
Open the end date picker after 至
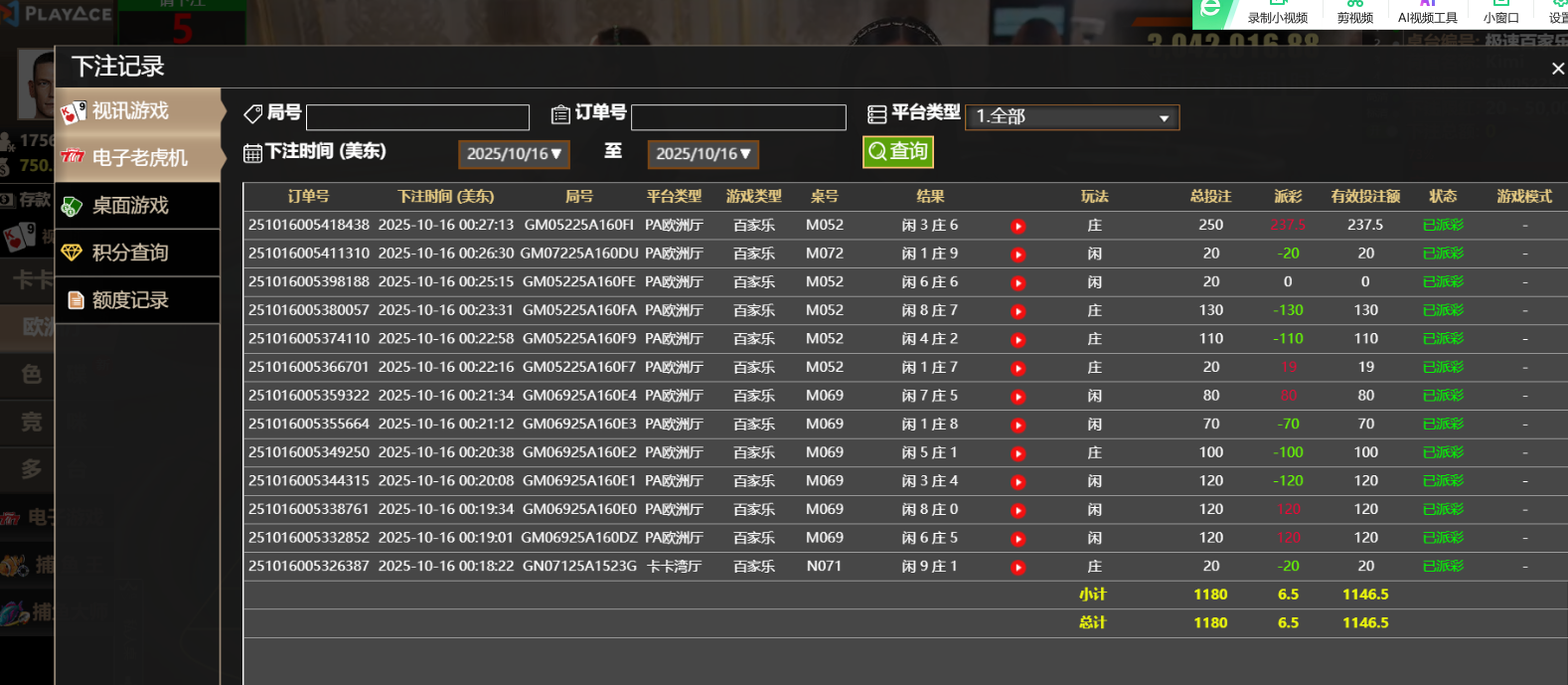tap(703, 154)
